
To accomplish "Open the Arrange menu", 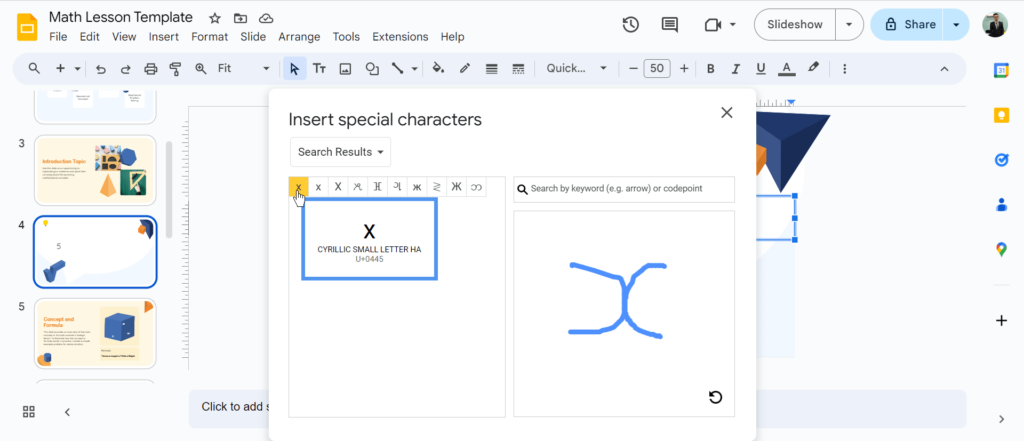I will [300, 37].
